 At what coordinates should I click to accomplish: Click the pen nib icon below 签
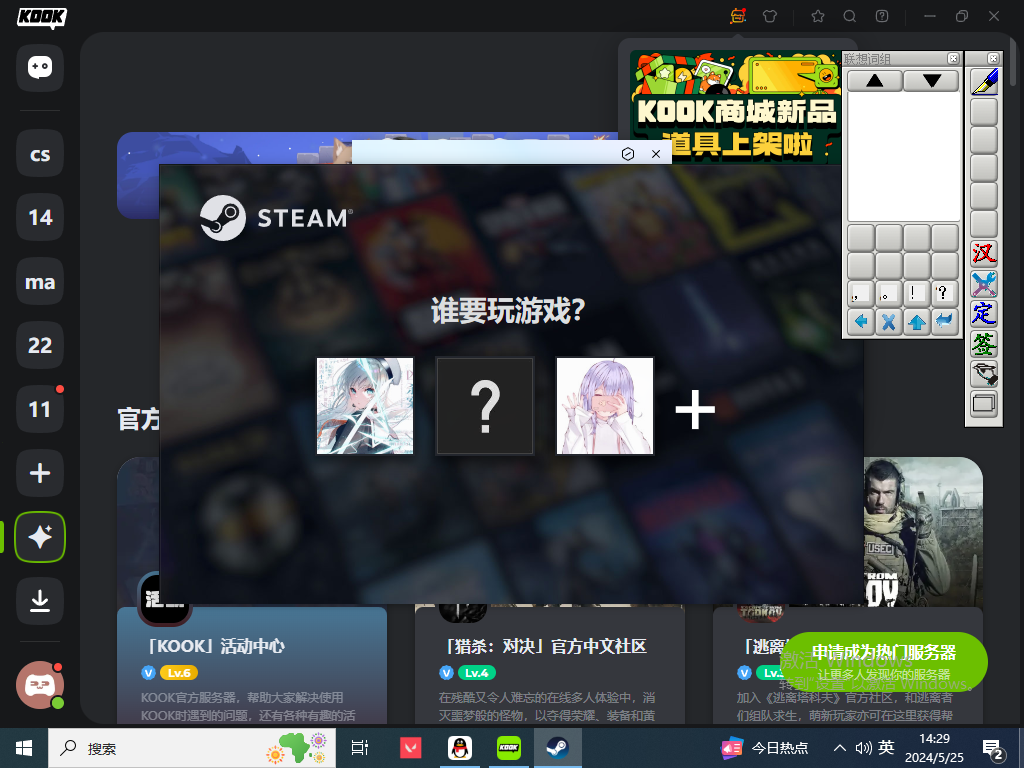tap(984, 374)
